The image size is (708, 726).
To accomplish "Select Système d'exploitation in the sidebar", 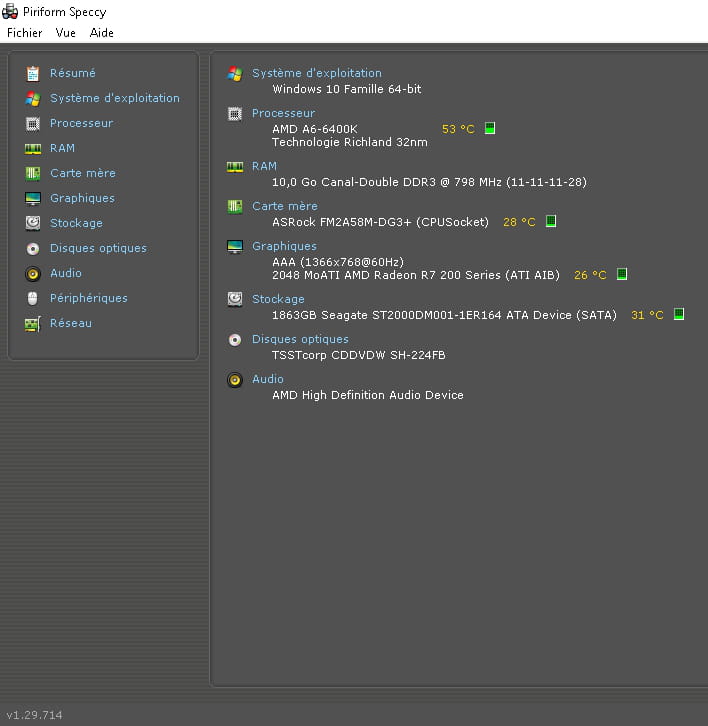I will coord(115,98).
